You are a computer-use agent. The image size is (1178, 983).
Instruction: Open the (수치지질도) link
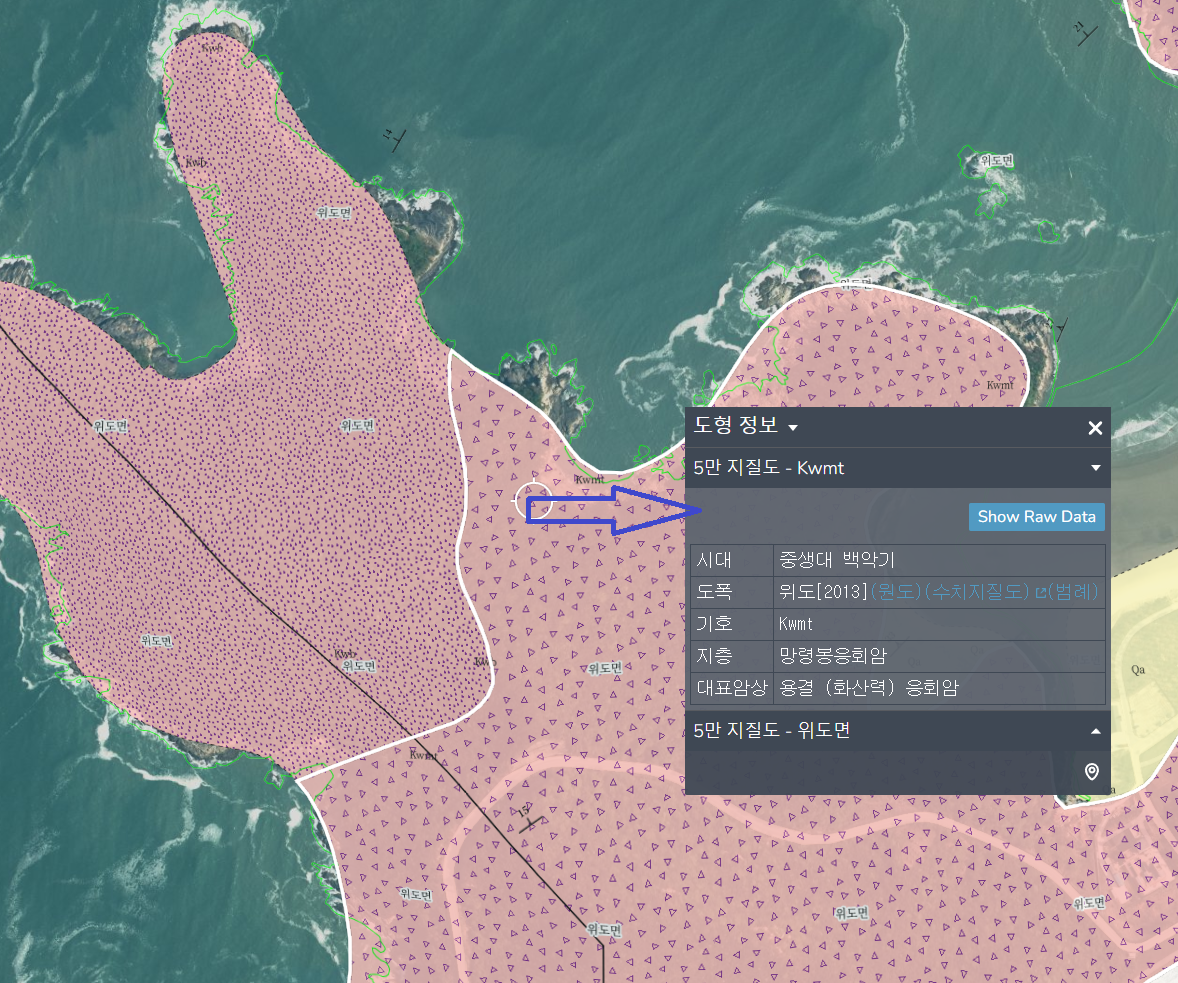[x=977, y=591]
